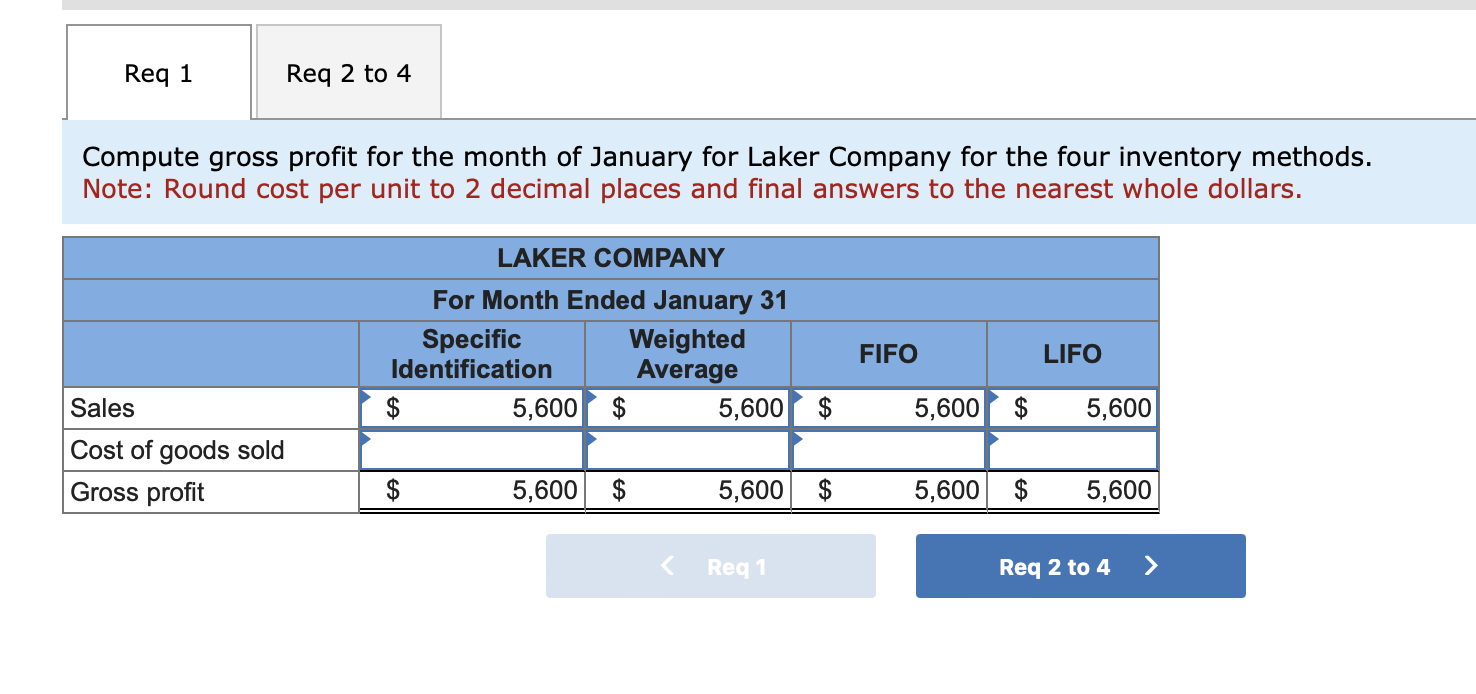Click the blue flag on Weighted Average cost of goods sold
Image resolution: width=1476 pixels, height=694 pixels.
[x=593, y=440]
